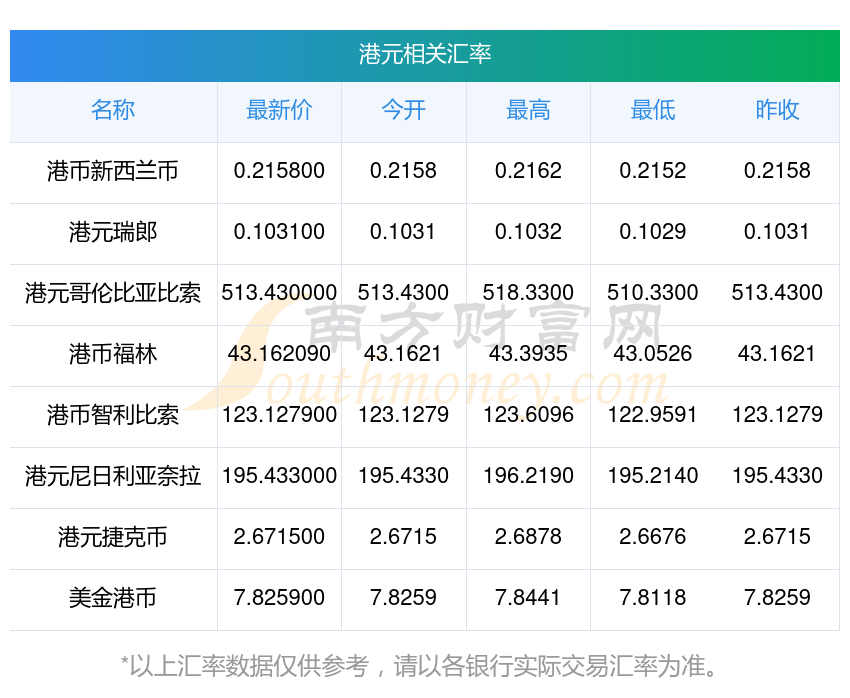The height and width of the screenshot is (698, 850).
Task: Open the 港币新西兰币 row name
Action: 113,171
